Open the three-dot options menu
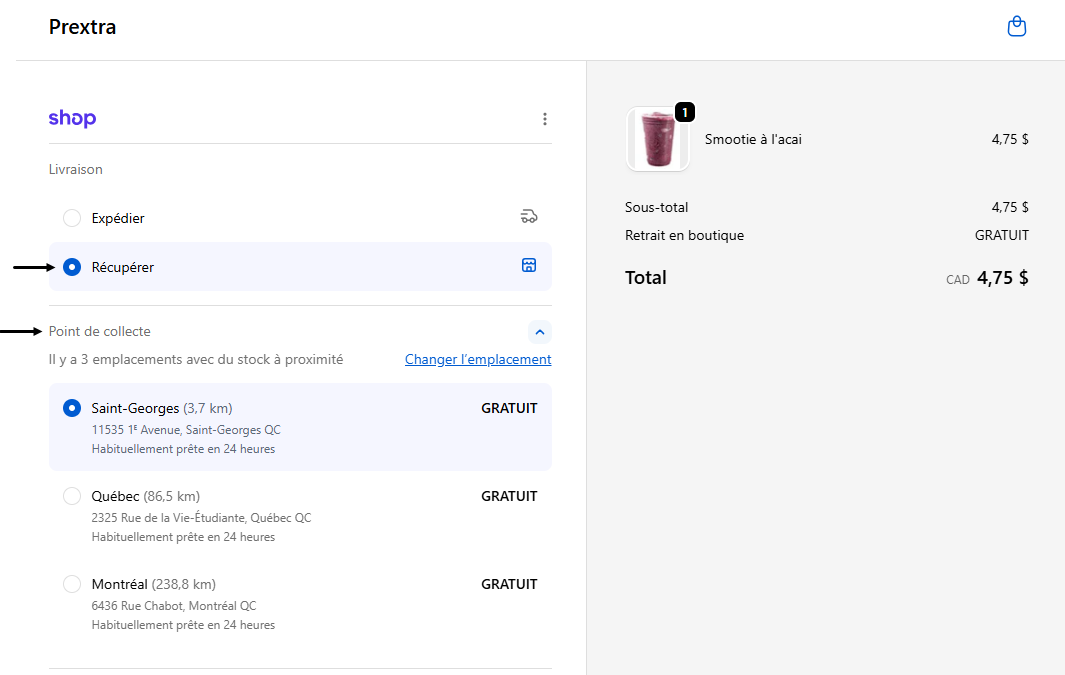The width and height of the screenshot is (1065, 675). pos(545,119)
